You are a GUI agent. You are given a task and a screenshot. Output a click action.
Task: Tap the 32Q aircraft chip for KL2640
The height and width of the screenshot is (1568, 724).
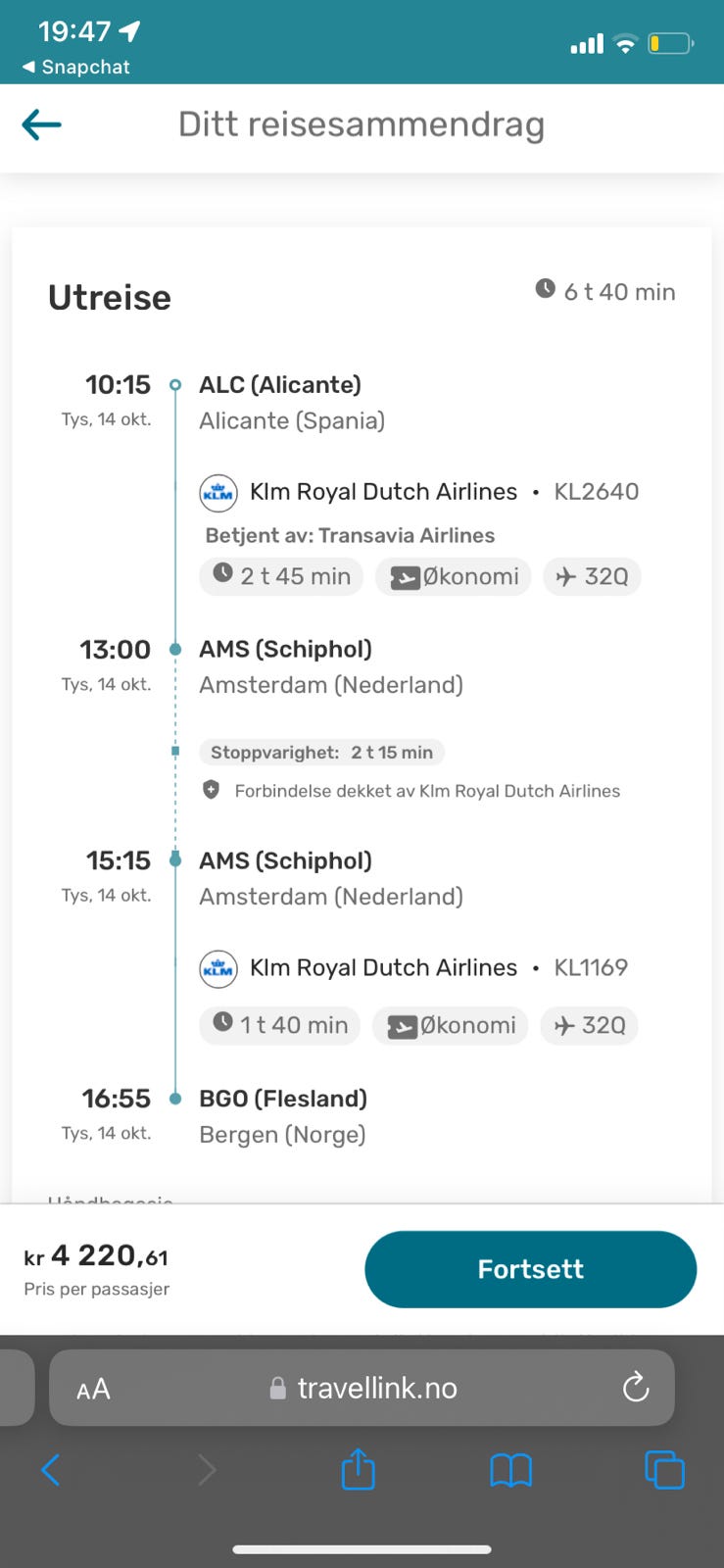[592, 576]
